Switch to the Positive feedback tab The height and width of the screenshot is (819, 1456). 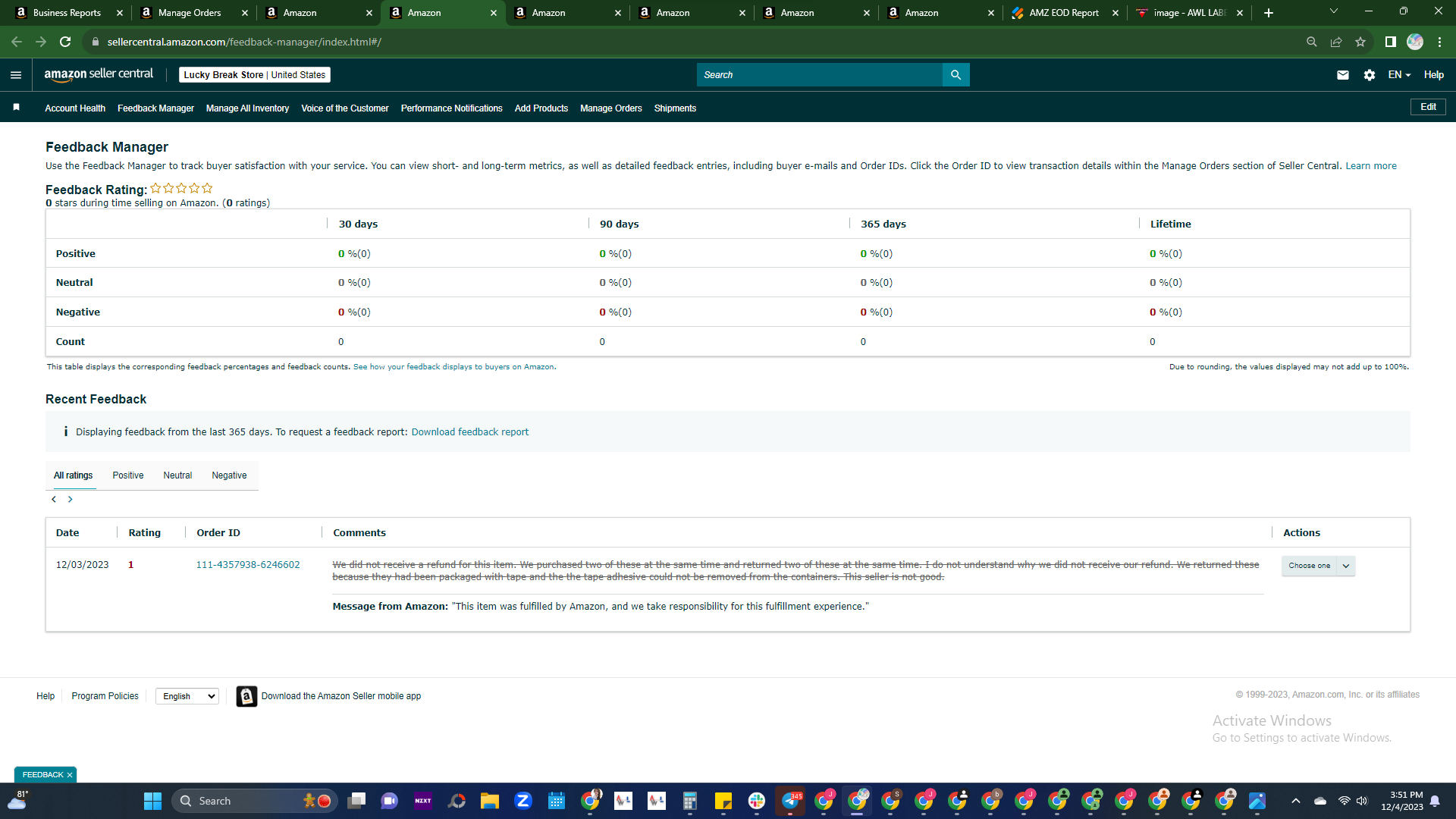pyautogui.click(x=128, y=475)
